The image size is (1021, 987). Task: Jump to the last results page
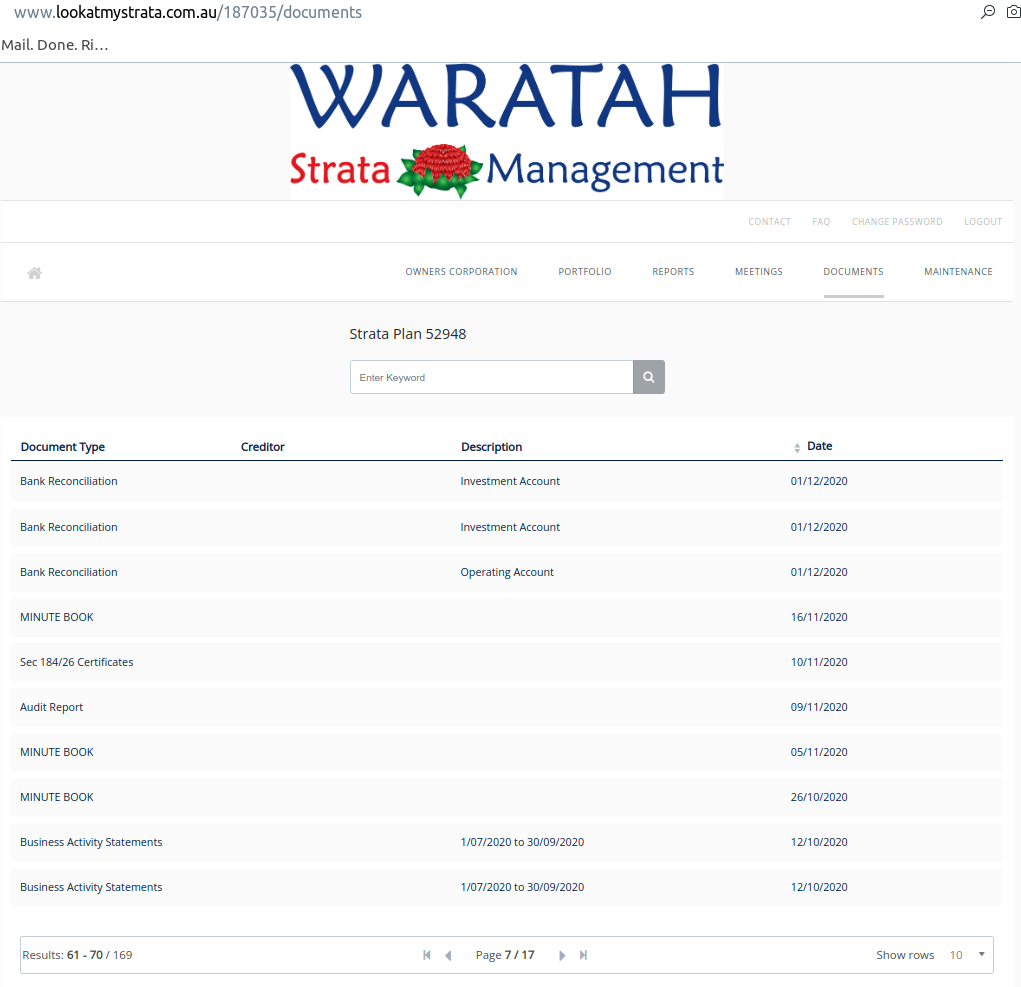(x=583, y=955)
